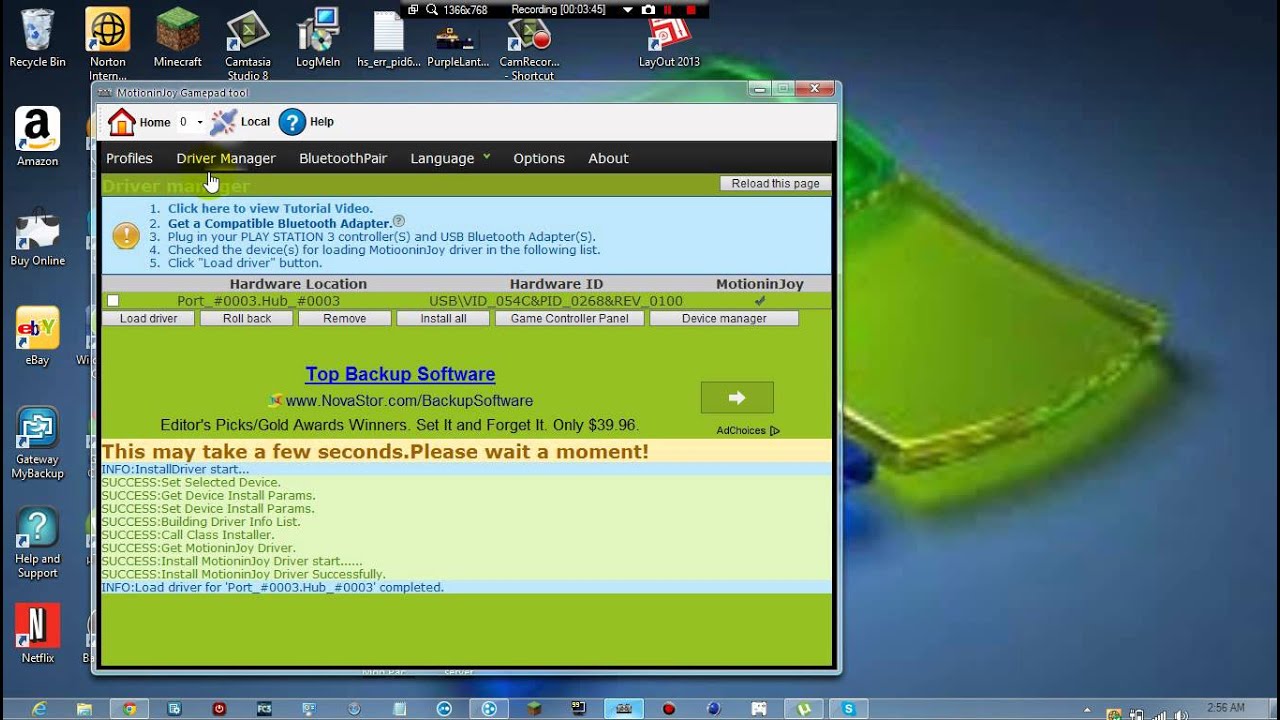Click Reload this page button
The image size is (1280, 720).
click(x=775, y=183)
